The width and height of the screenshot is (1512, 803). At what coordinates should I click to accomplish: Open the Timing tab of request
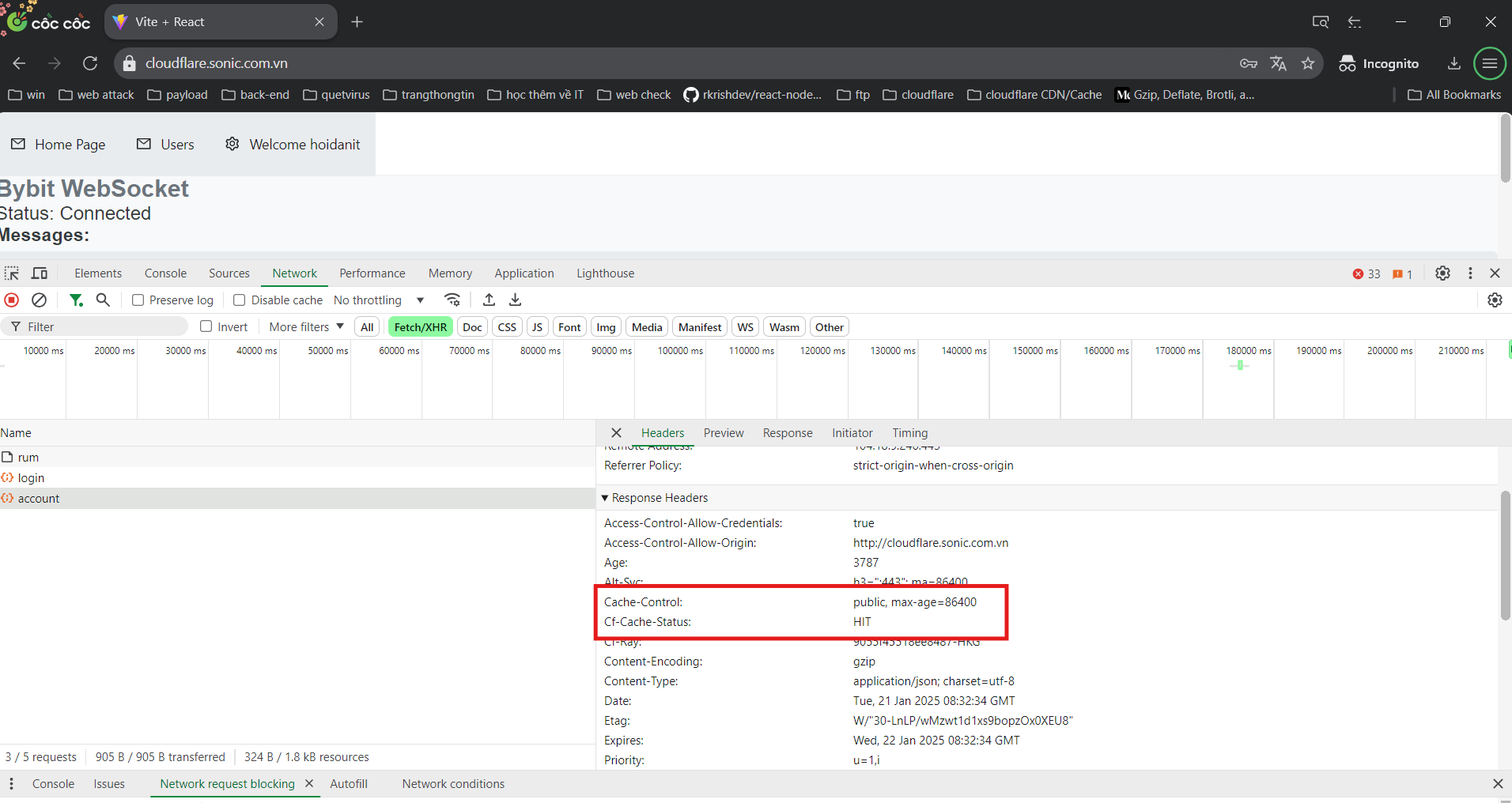[x=909, y=433]
